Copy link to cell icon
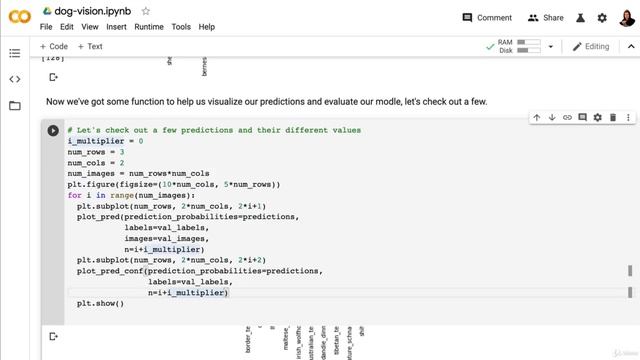The width and height of the screenshot is (640, 360). pyautogui.click(x=567, y=118)
